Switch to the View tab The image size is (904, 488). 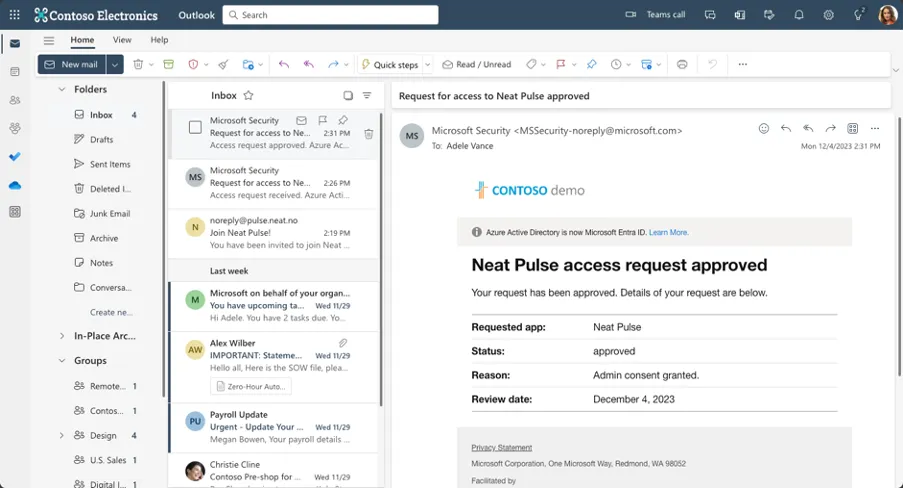(x=122, y=40)
